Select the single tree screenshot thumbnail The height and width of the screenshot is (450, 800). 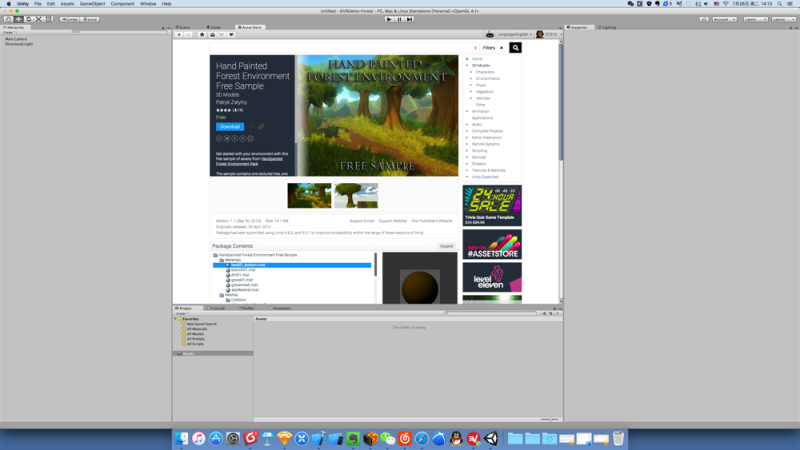pyautogui.click(x=356, y=195)
